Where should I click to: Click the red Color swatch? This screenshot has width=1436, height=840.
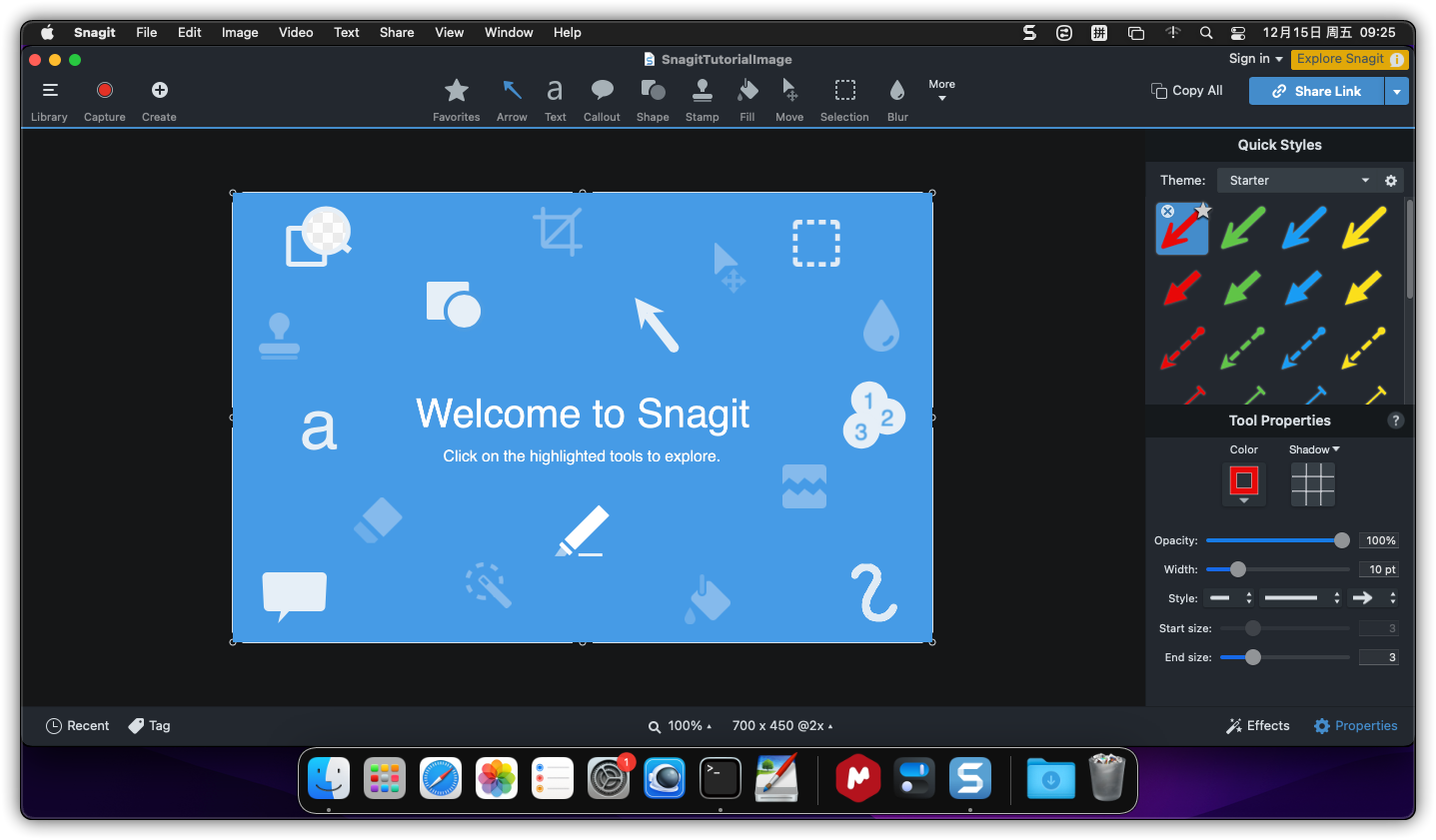pos(1244,482)
